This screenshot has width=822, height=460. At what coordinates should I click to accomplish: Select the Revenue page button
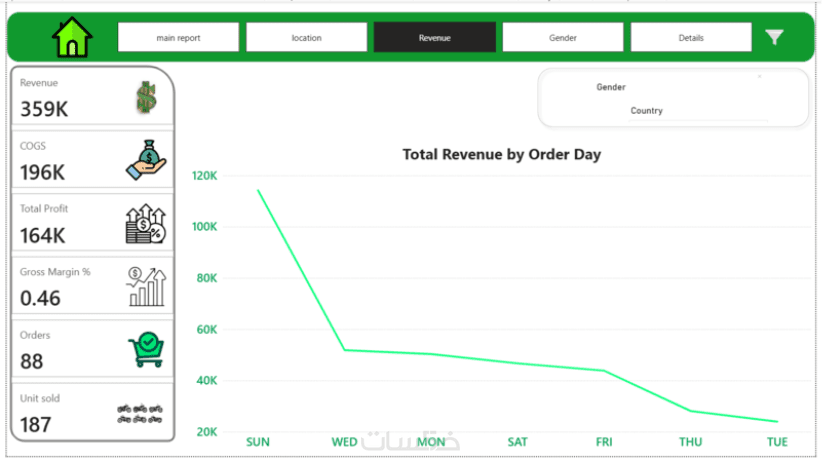(x=435, y=37)
